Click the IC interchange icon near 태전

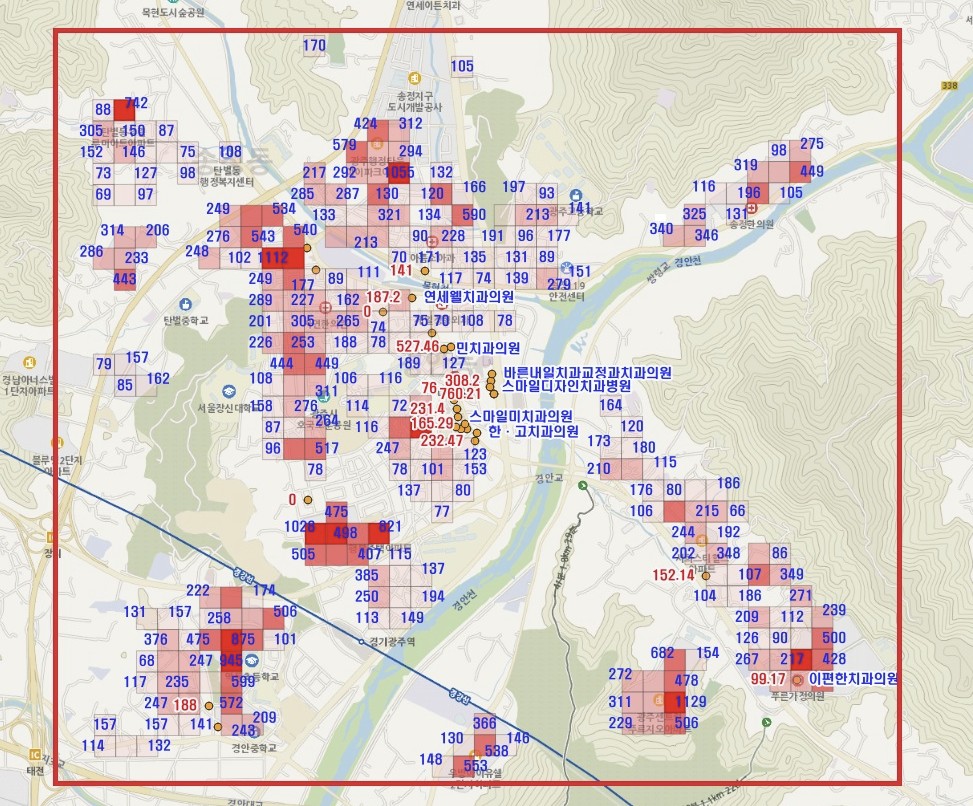pyautogui.click(x=35, y=755)
